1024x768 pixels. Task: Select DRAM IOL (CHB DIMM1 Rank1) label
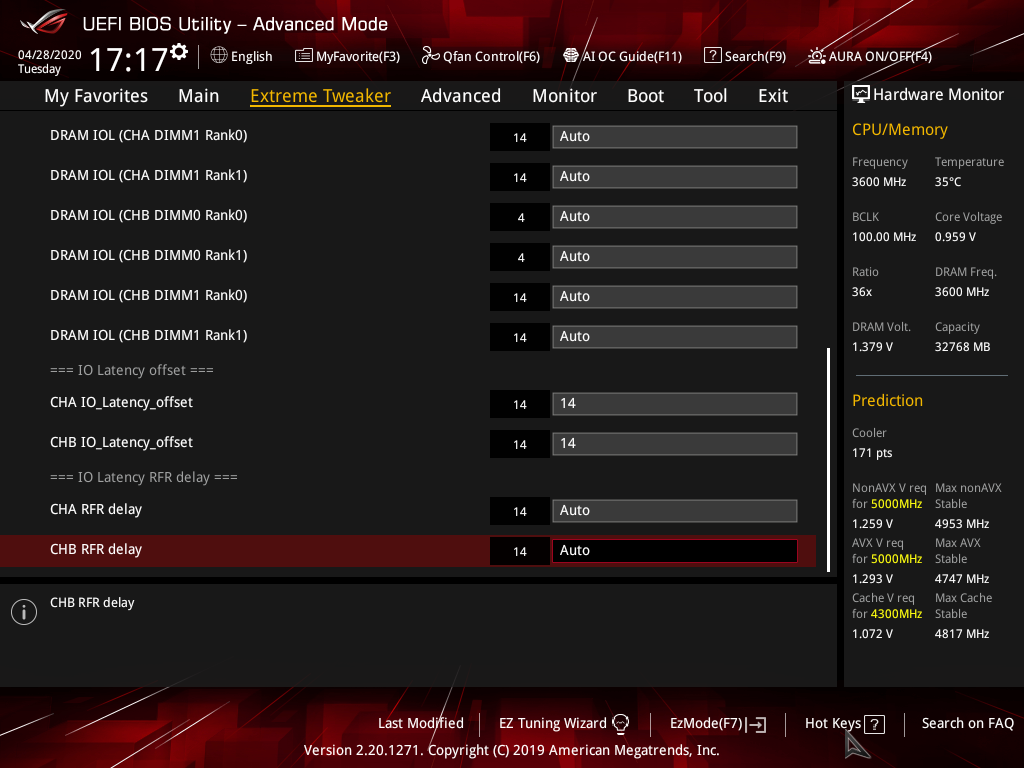pos(149,335)
